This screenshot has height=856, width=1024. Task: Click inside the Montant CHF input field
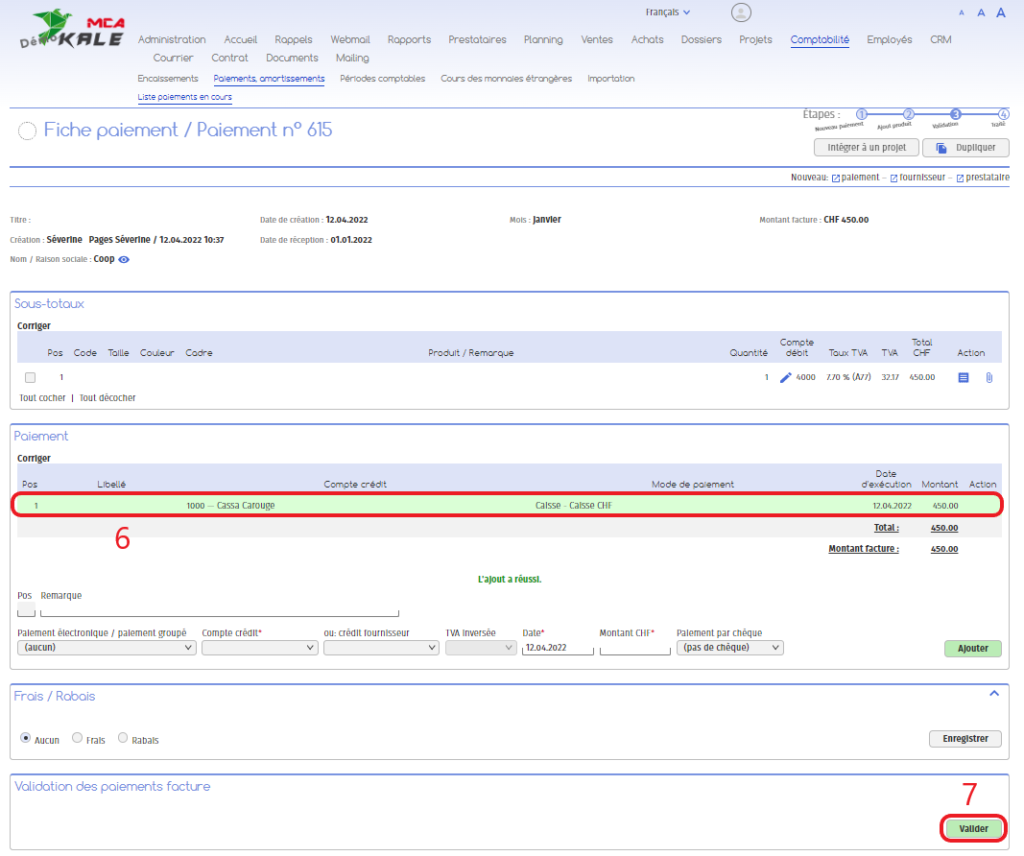point(635,648)
